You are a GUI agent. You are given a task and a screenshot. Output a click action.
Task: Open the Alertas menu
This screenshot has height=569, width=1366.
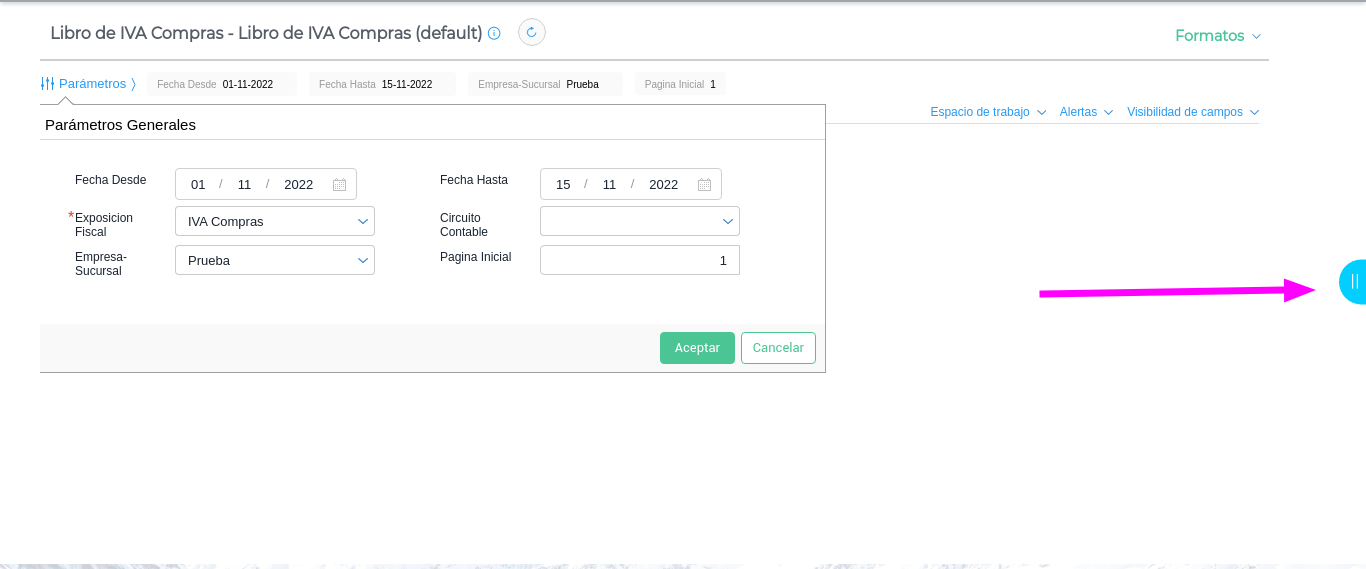[1086, 112]
